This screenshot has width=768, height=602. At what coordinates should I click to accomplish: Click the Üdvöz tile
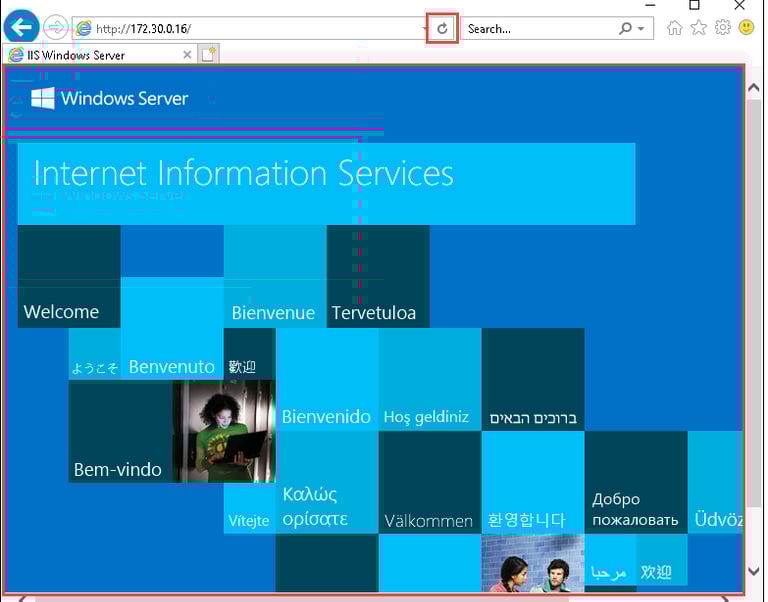(x=715, y=482)
